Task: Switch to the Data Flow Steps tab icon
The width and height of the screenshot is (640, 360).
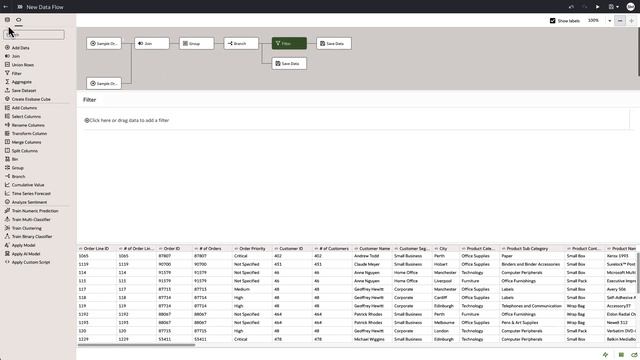Action: [x=19, y=20]
